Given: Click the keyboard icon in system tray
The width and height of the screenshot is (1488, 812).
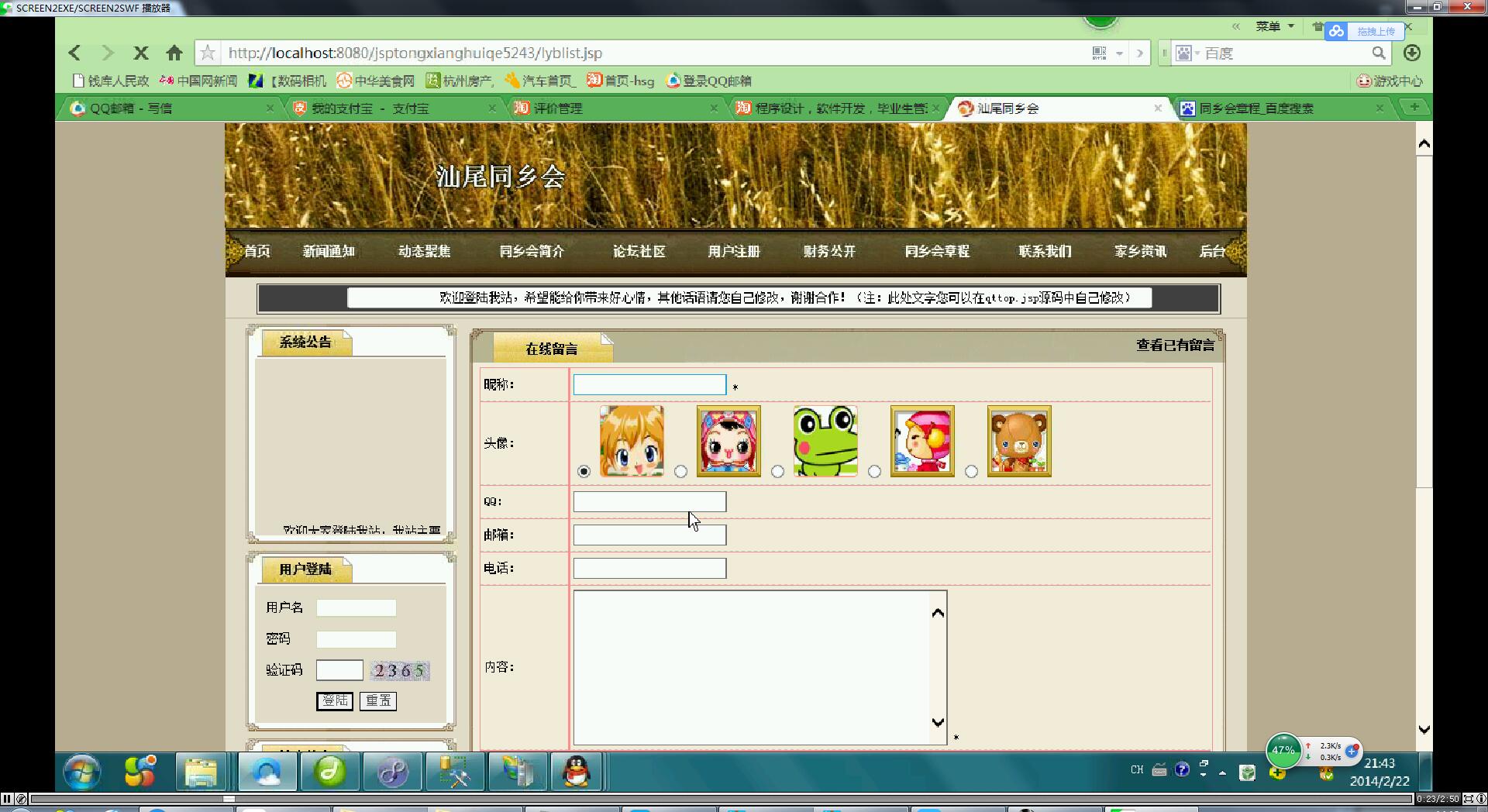Looking at the screenshot, I should coord(1159,769).
